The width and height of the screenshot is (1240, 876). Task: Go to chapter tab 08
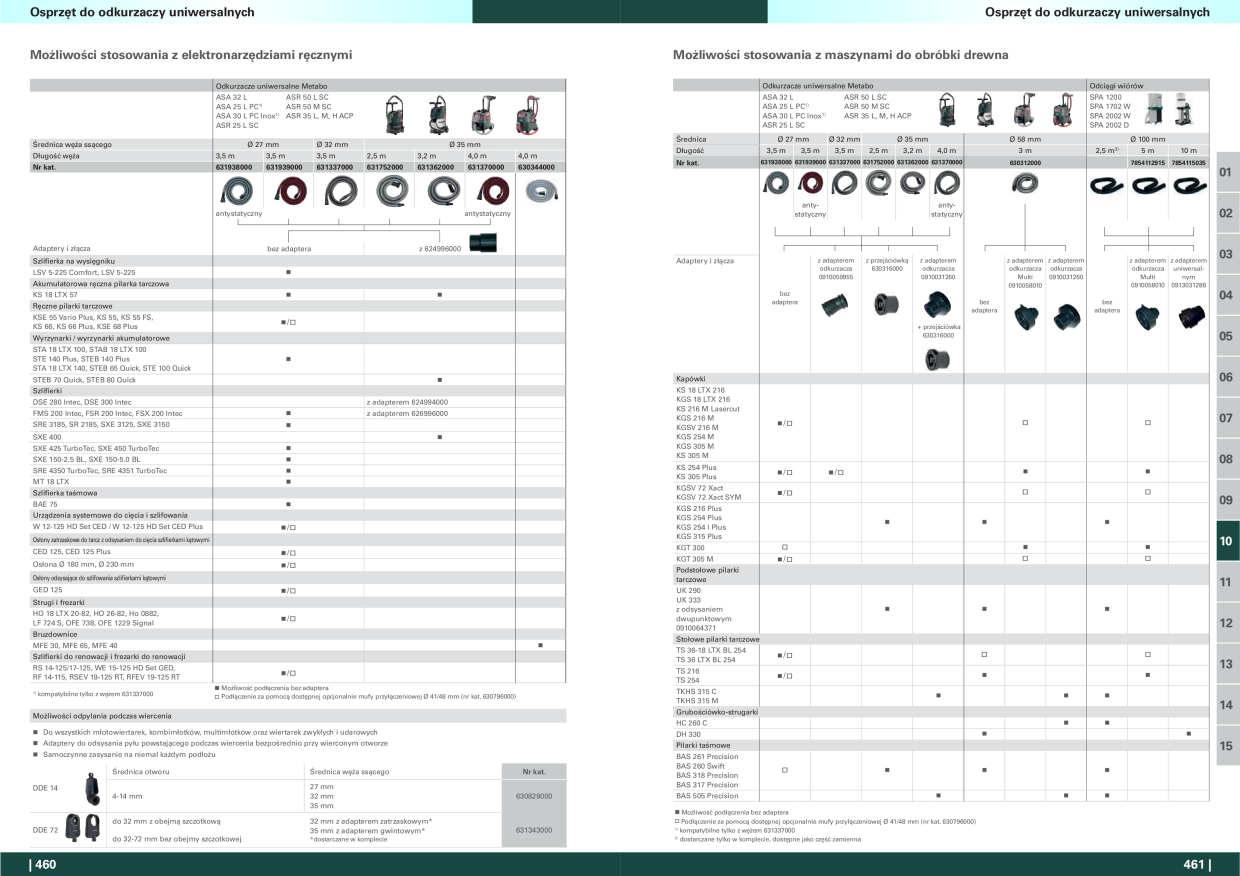[1227, 459]
